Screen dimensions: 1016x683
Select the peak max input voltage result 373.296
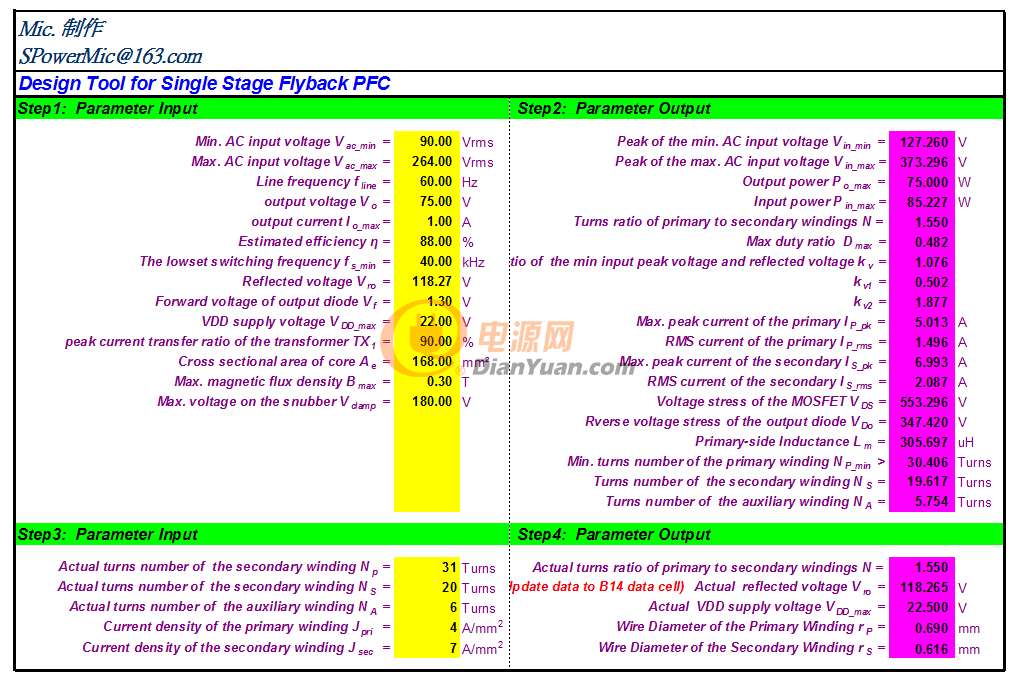click(x=921, y=162)
